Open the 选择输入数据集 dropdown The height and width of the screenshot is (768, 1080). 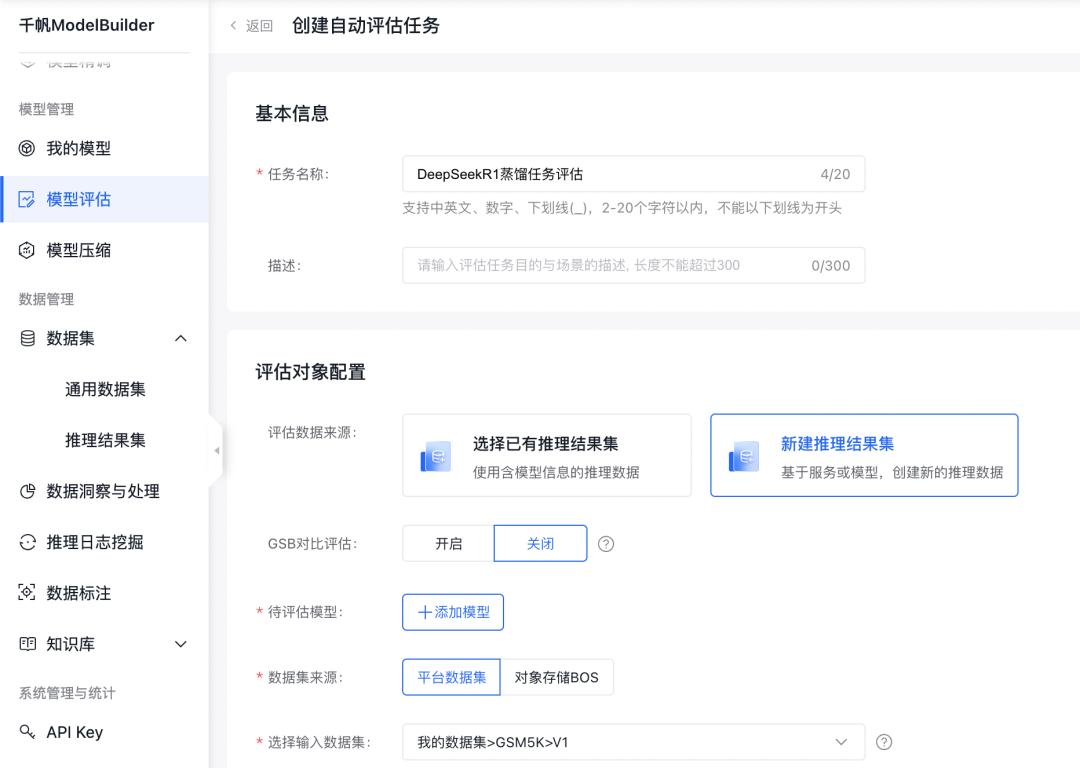[x=633, y=742]
